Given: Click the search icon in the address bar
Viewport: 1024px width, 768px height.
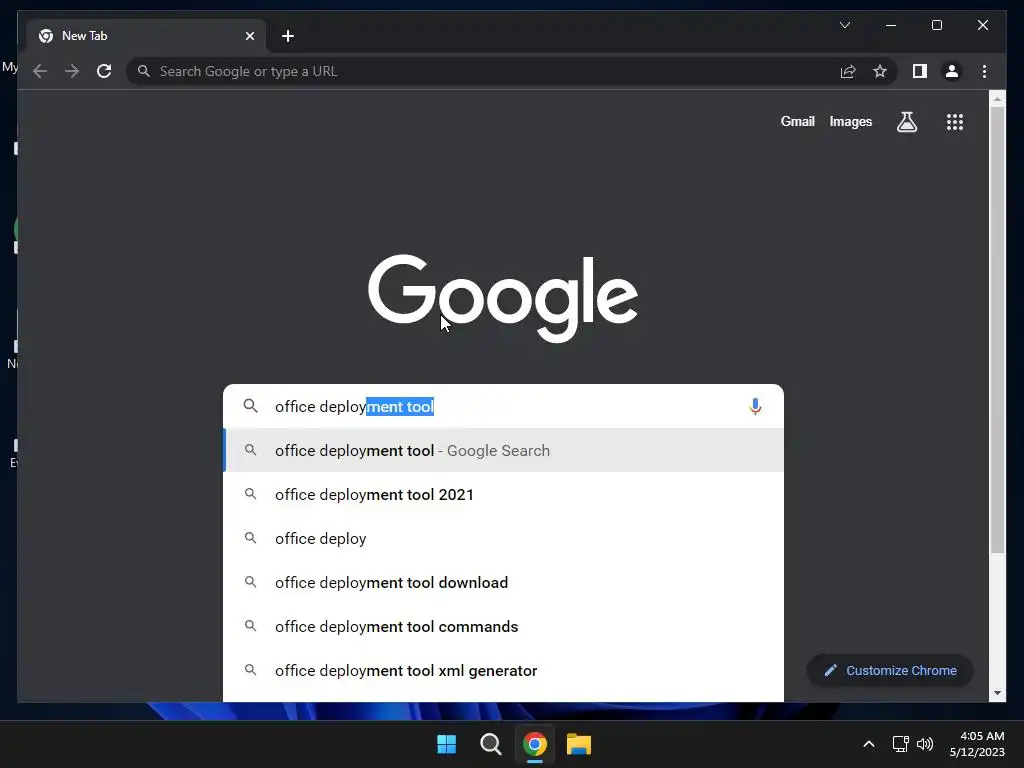Looking at the screenshot, I should 144,71.
